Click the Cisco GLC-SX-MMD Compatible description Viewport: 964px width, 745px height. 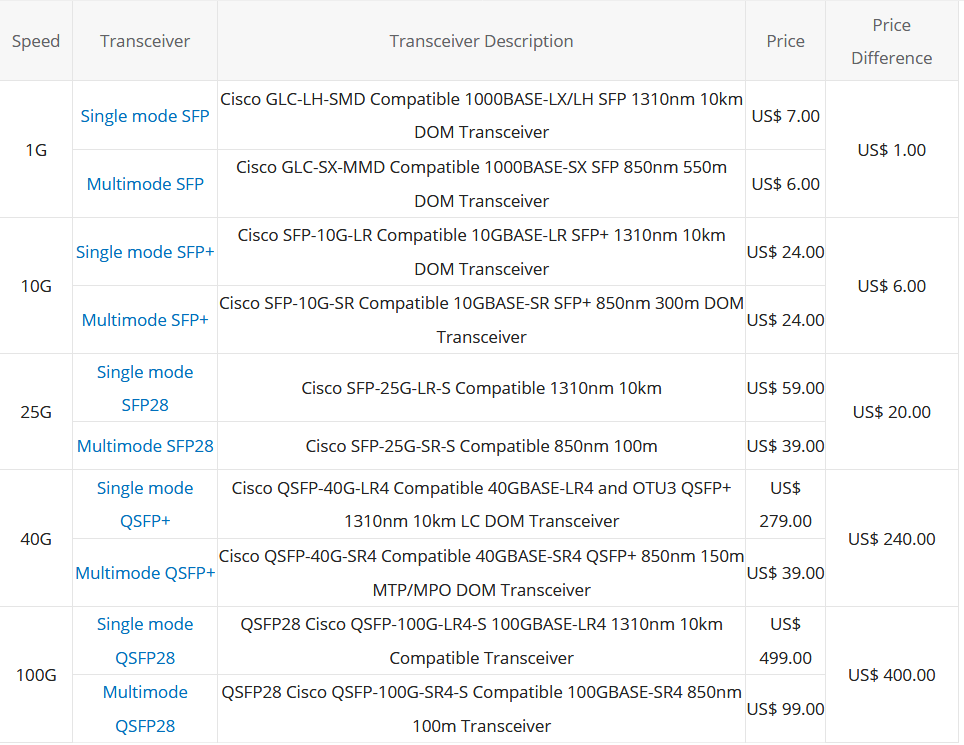[481, 184]
